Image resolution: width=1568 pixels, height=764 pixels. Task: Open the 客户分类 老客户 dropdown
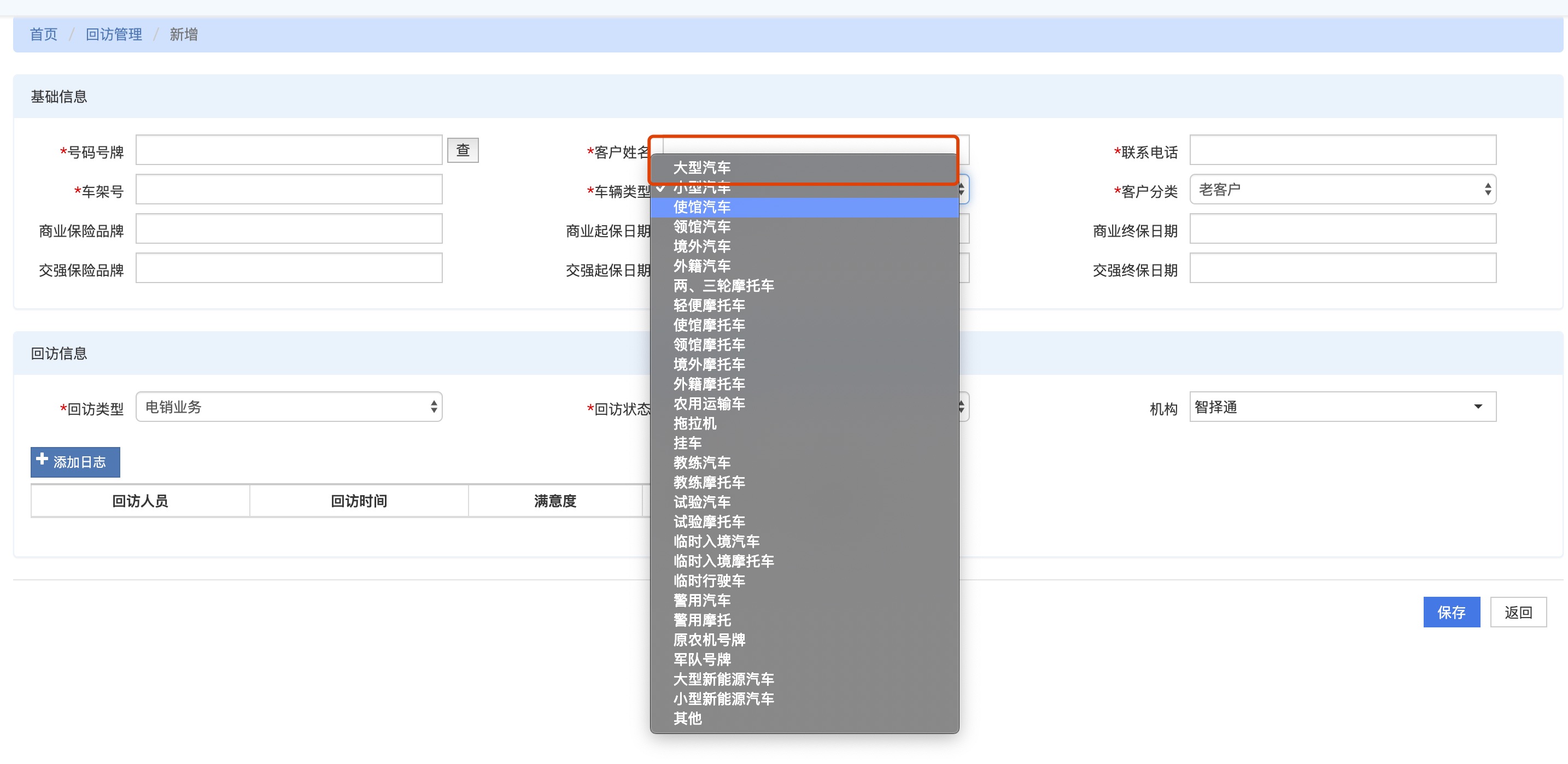[1342, 190]
